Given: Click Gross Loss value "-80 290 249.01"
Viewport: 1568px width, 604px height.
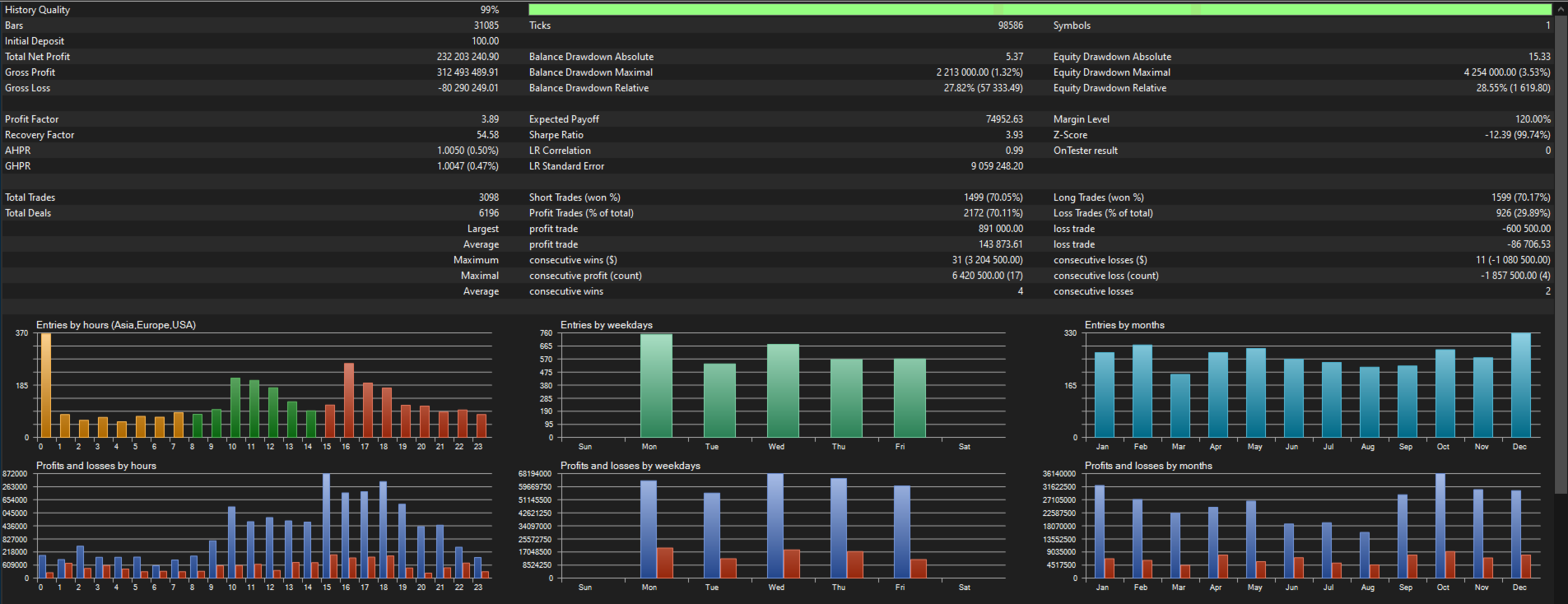Looking at the screenshot, I should pos(468,88).
